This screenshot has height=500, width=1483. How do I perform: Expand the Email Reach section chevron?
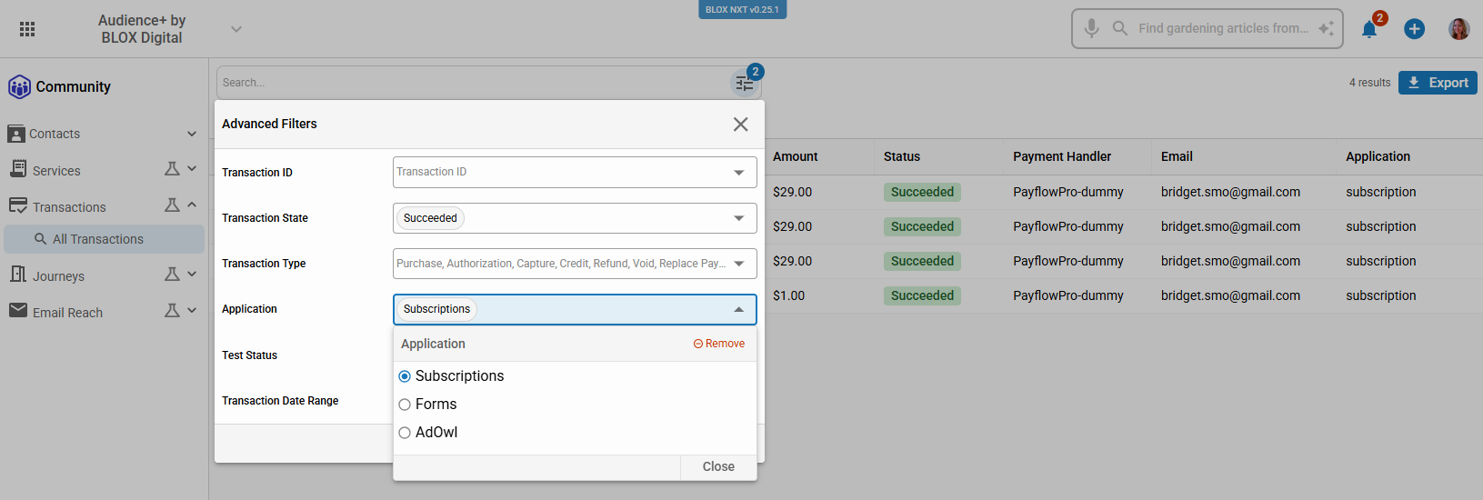tap(192, 311)
